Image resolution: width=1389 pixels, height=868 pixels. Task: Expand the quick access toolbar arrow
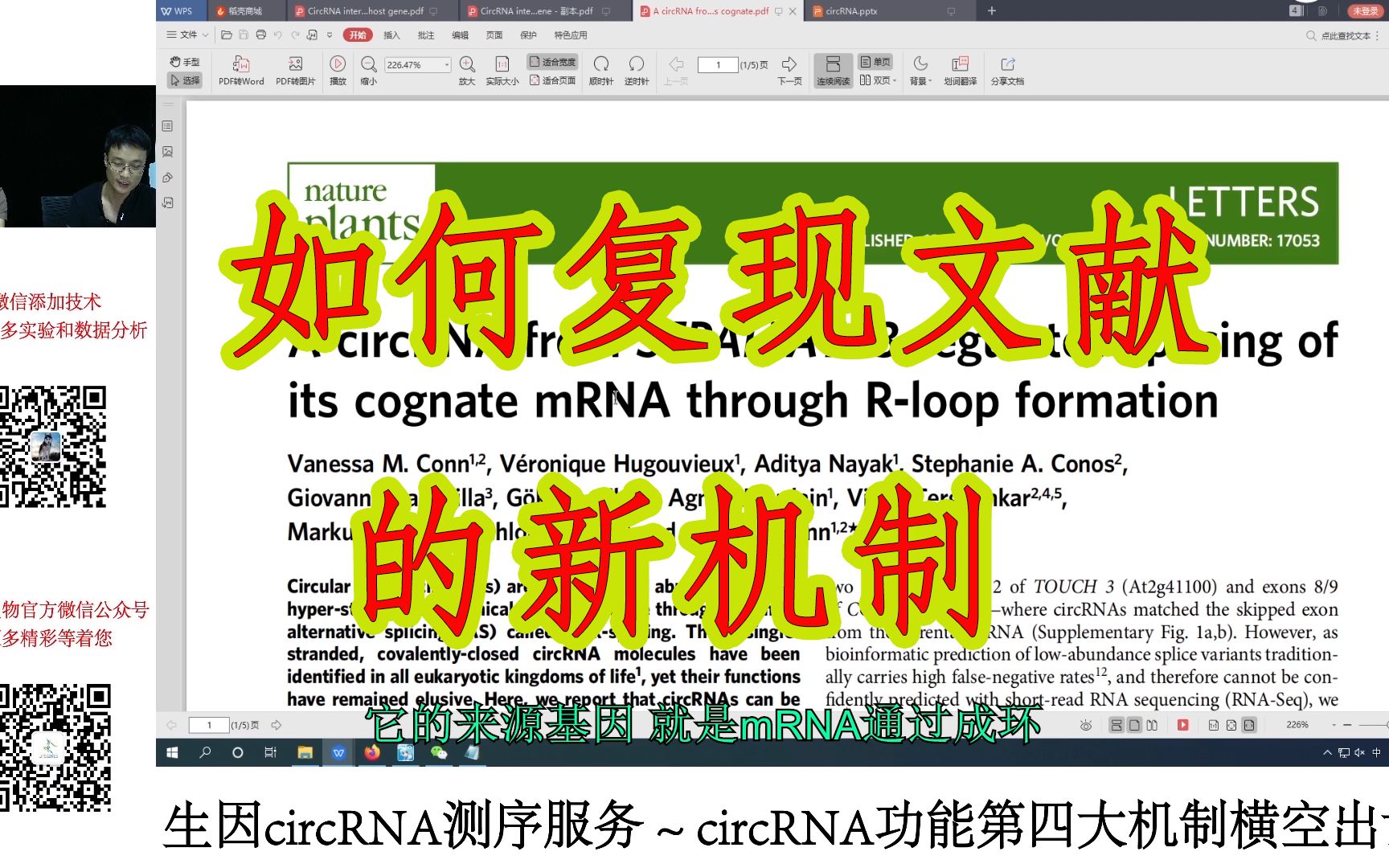[x=329, y=35]
